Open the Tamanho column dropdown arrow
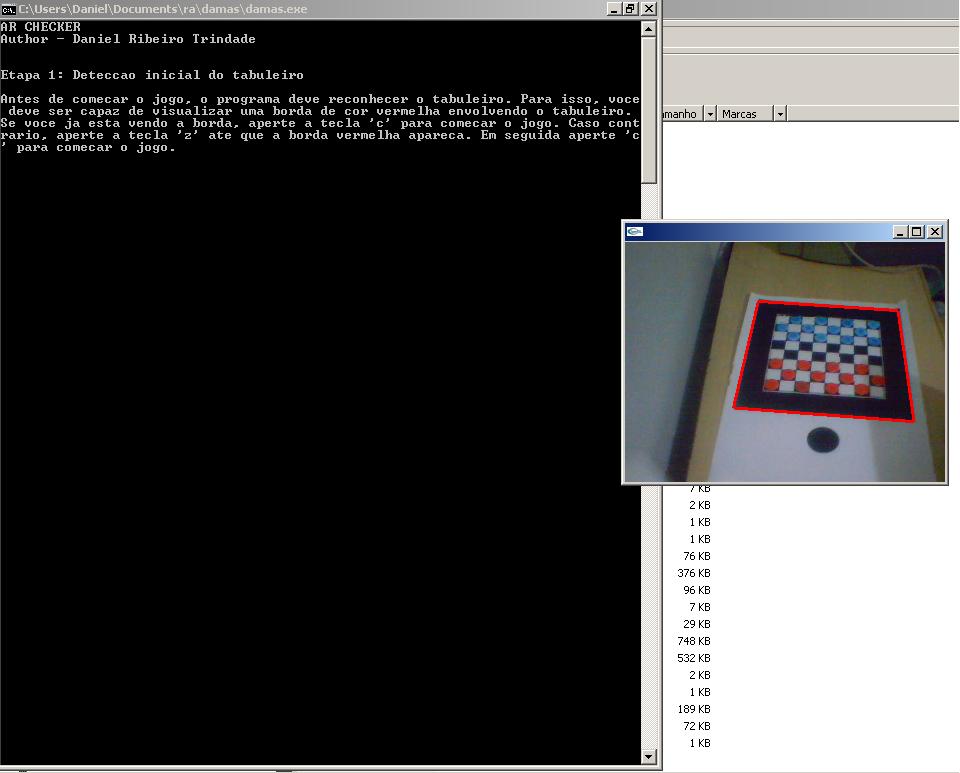The height and width of the screenshot is (773, 960). pos(711,114)
